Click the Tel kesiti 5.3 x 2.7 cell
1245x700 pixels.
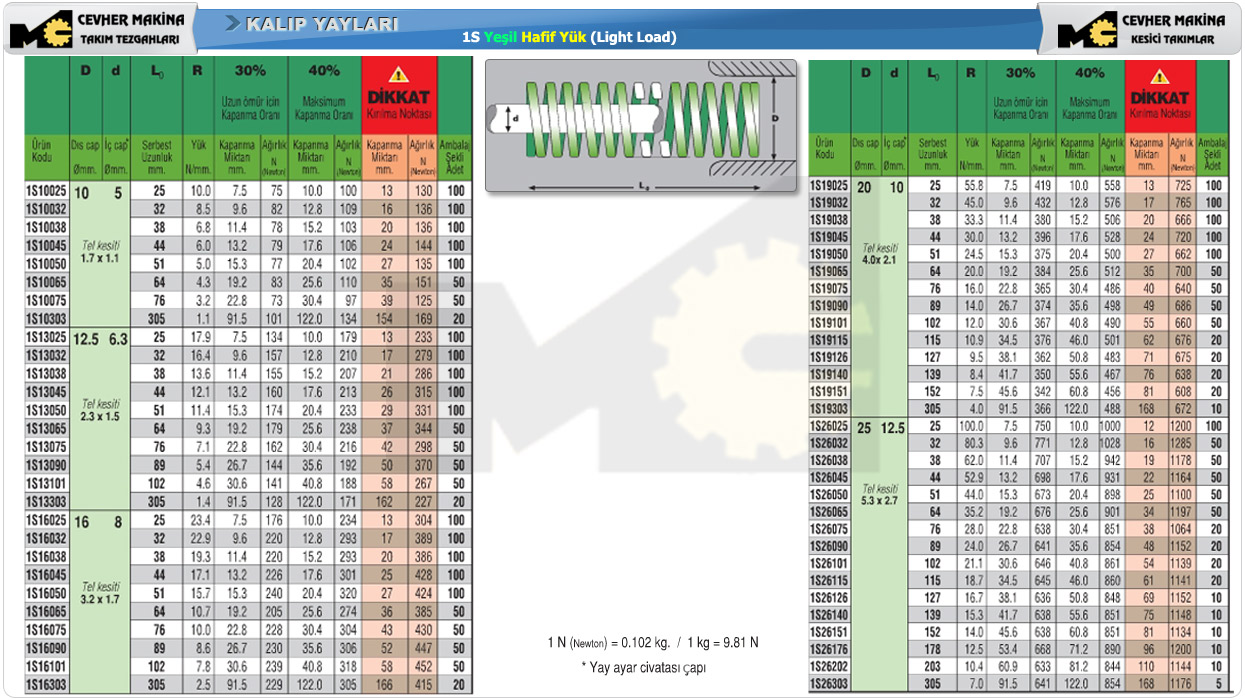tap(880, 494)
